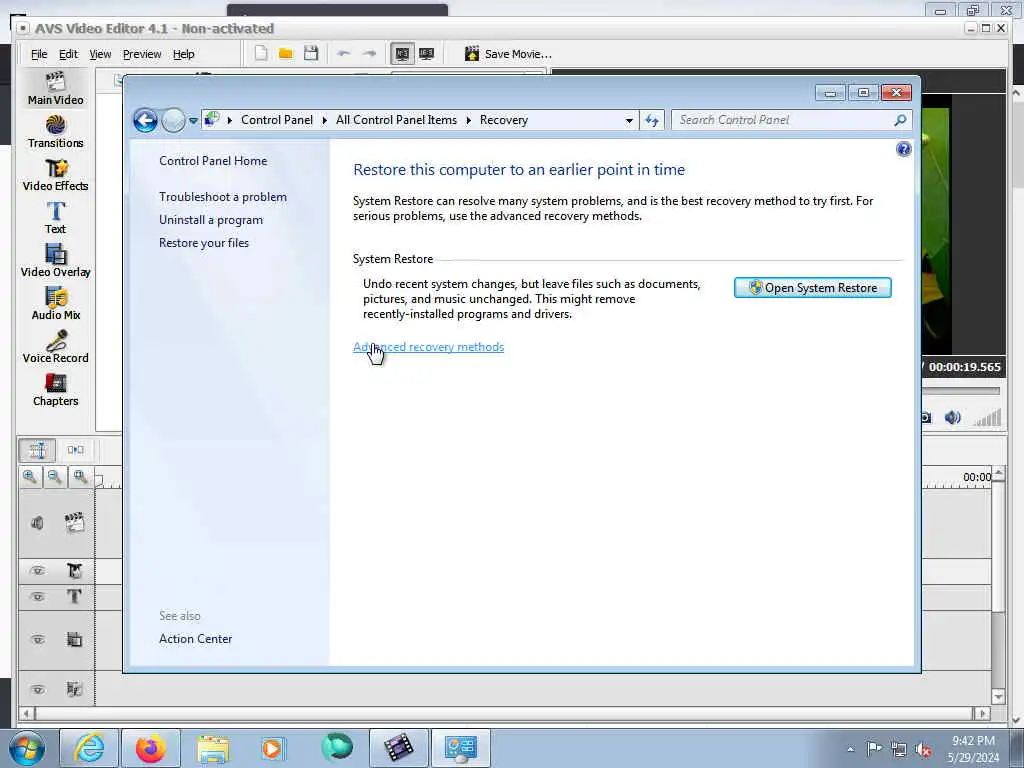1024x768 pixels.
Task: Refresh the Recovery page
Action: 652,120
